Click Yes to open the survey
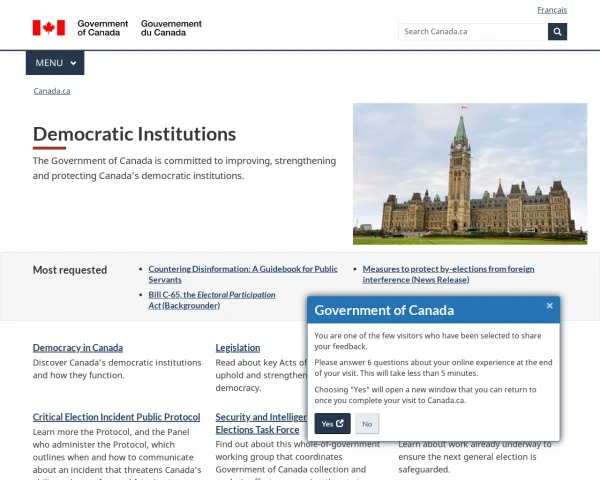This screenshot has width=600, height=480. [x=332, y=423]
